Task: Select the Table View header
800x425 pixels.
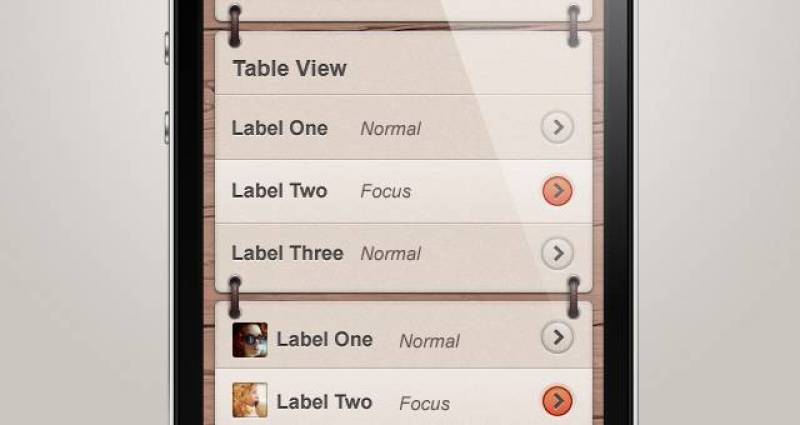Action: [x=289, y=68]
